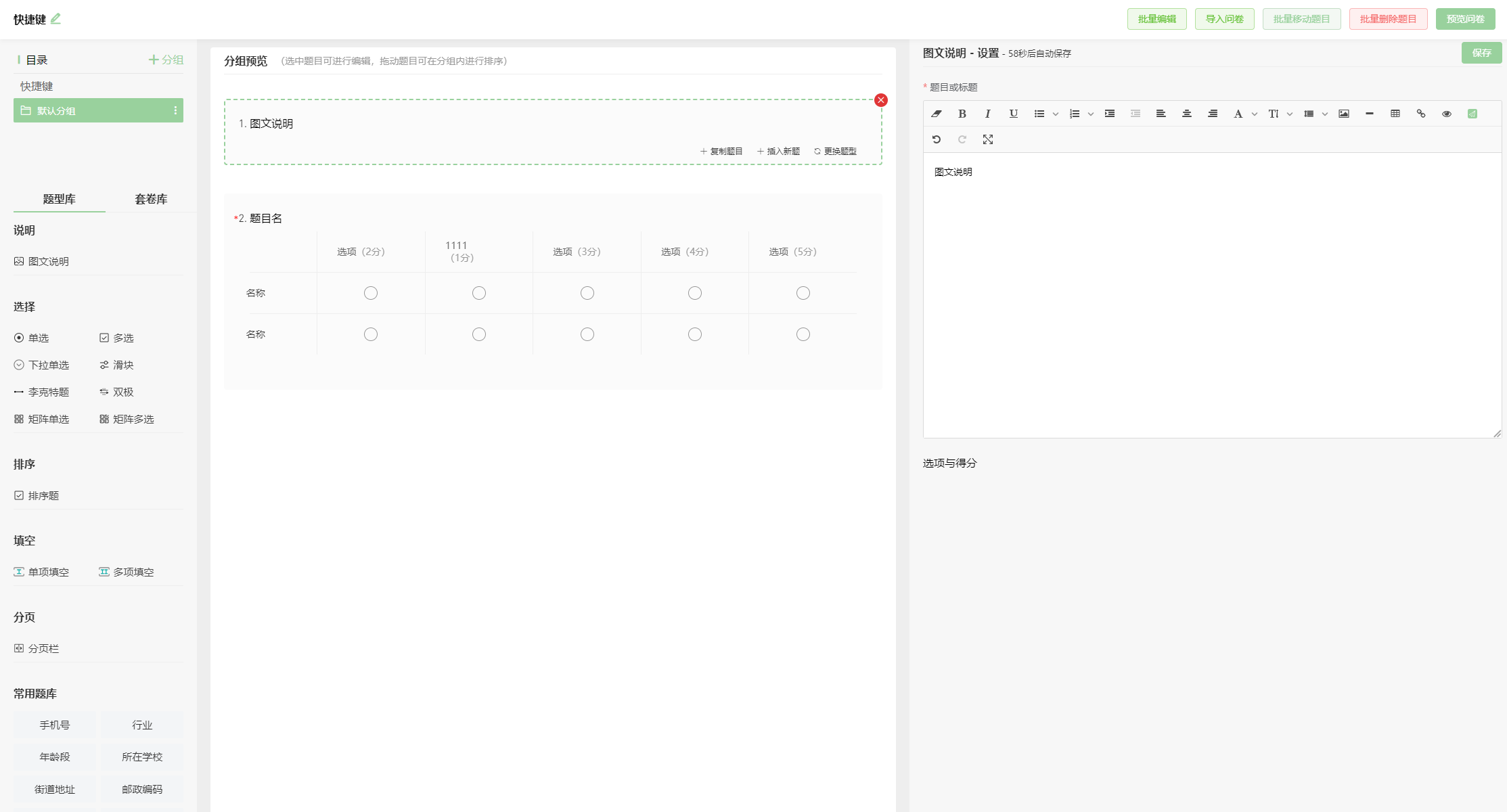Grab the editor resize handle corner
The image size is (1507, 812).
point(1497,434)
